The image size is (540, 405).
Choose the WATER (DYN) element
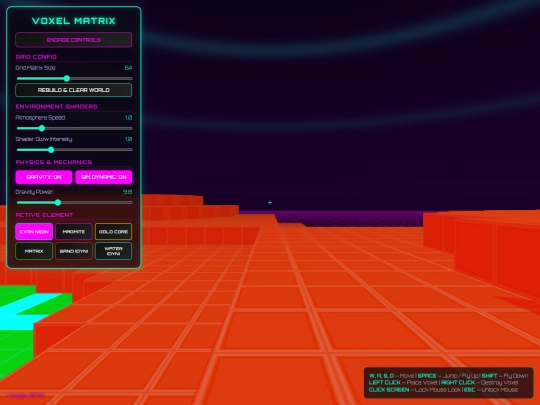click(113, 251)
